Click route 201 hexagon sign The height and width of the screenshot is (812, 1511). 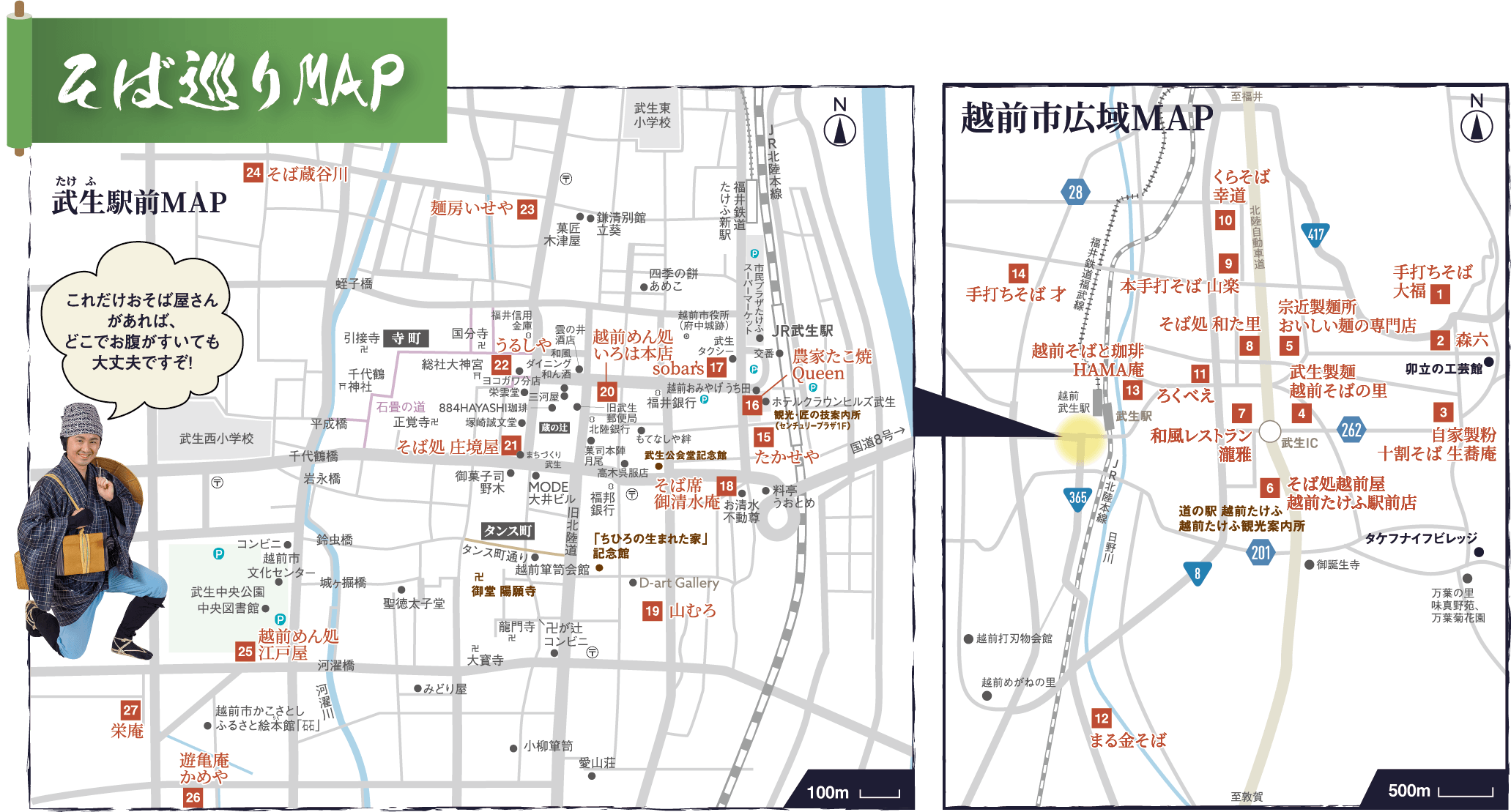pyautogui.click(x=1261, y=553)
